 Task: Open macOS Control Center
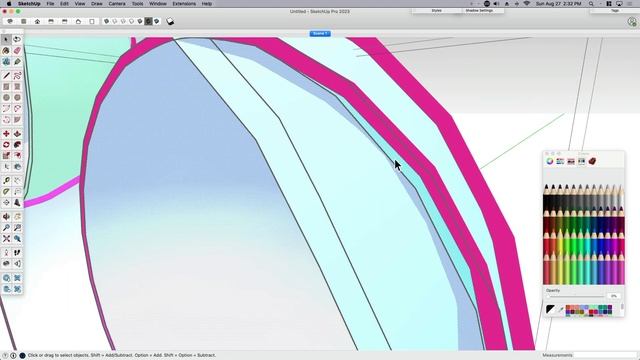(609, 4)
